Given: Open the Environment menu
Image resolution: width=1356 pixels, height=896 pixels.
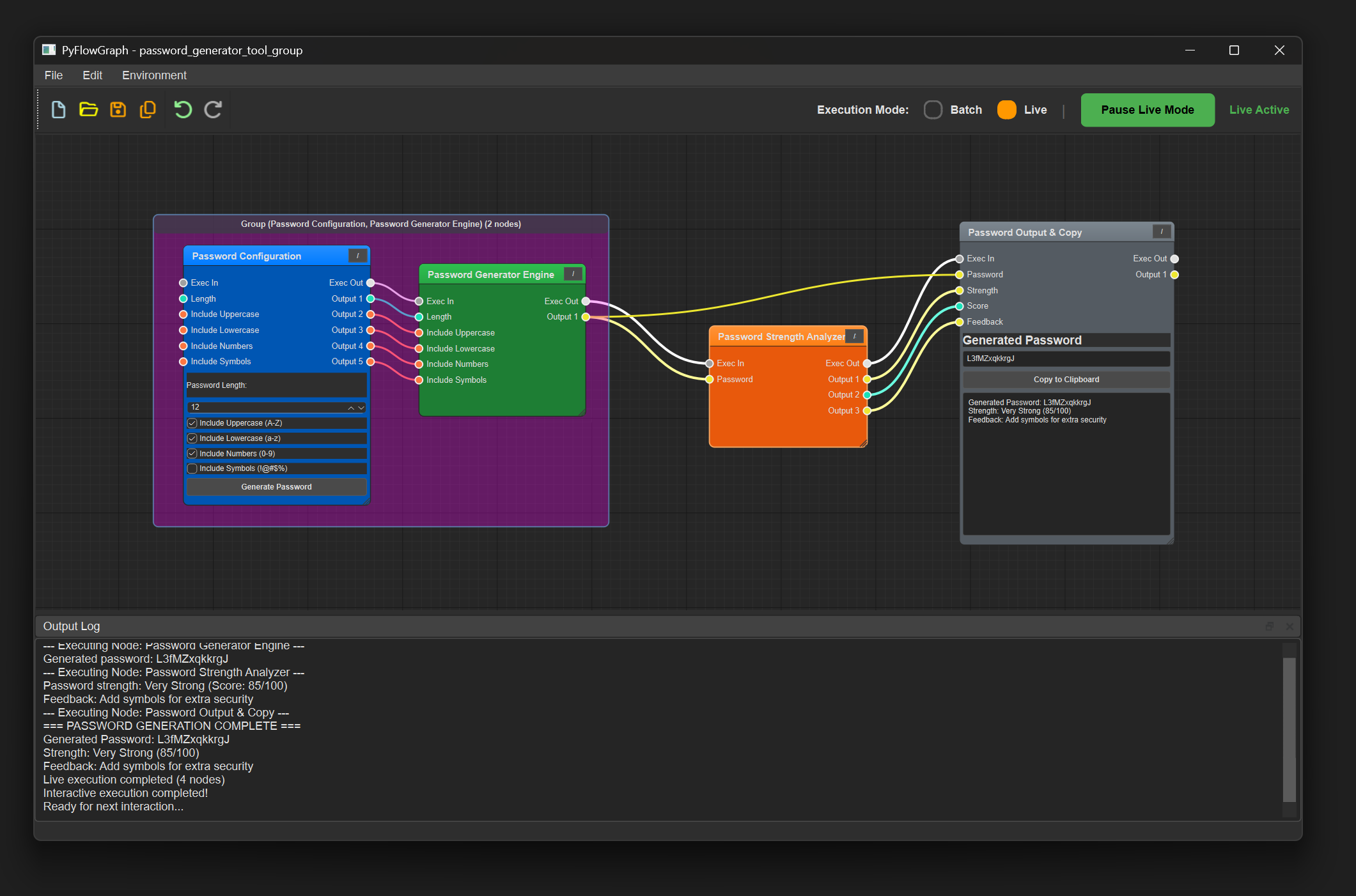Looking at the screenshot, I should [x=154, y=75].
